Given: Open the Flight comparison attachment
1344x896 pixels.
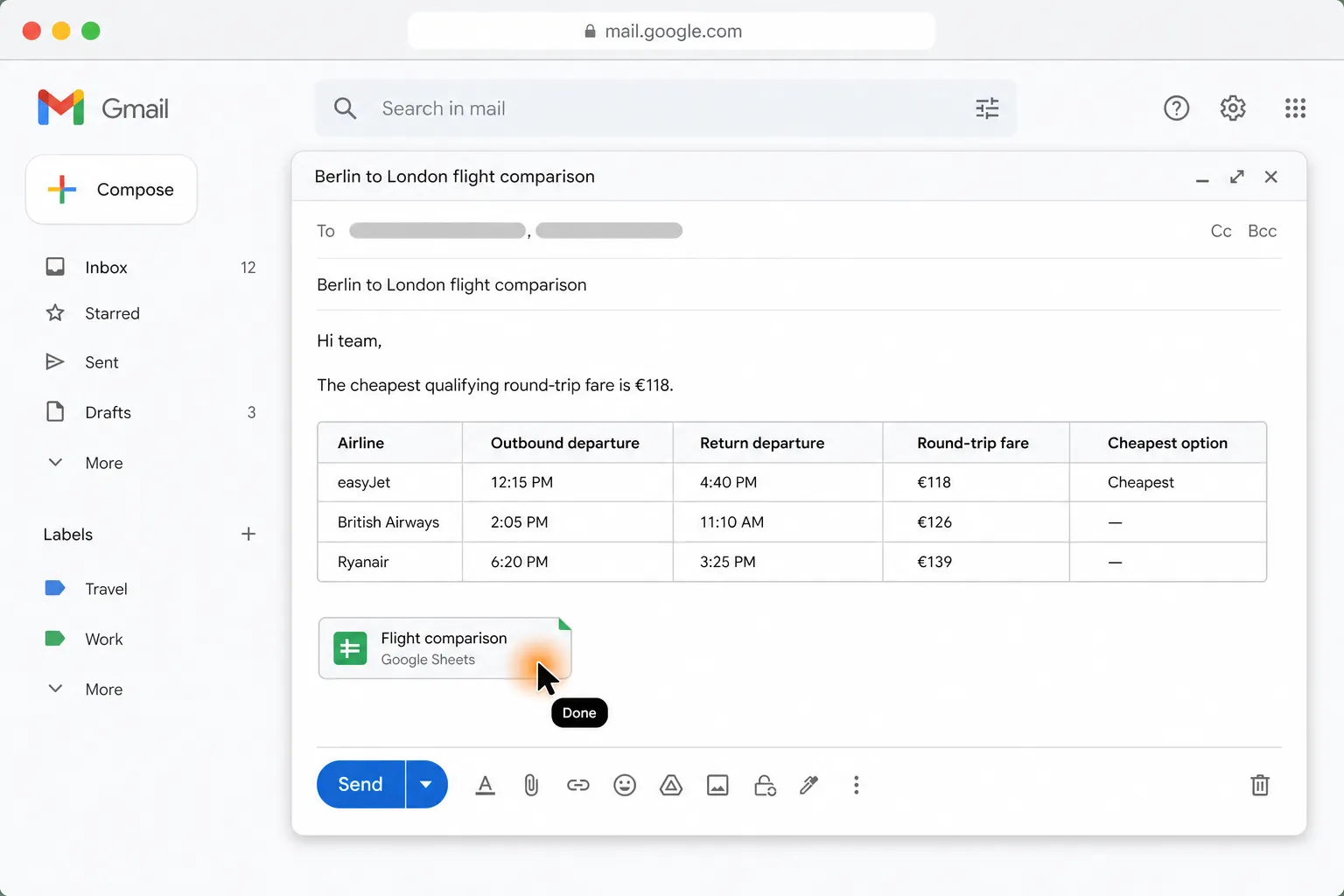Looking at the screenshot, I should tap(444, 648).
